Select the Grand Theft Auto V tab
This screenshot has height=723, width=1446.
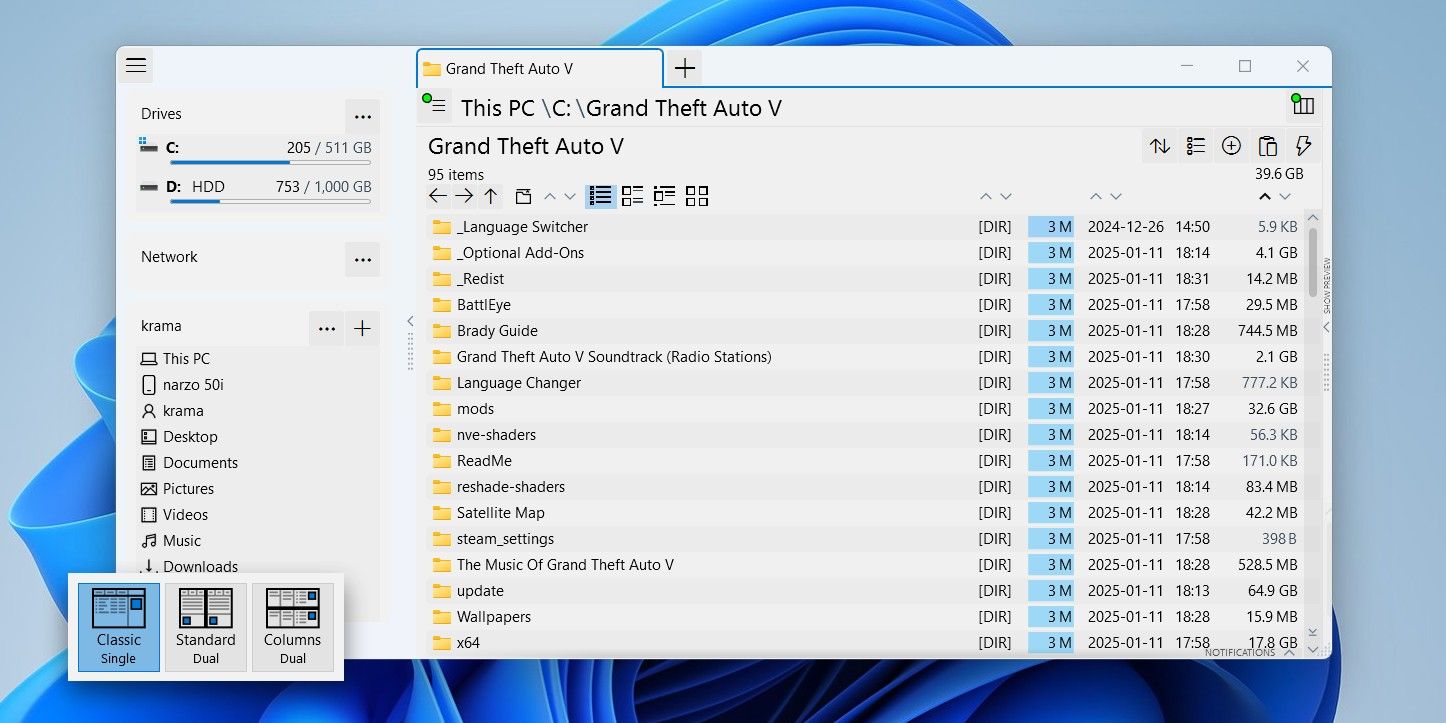point(540,69)
